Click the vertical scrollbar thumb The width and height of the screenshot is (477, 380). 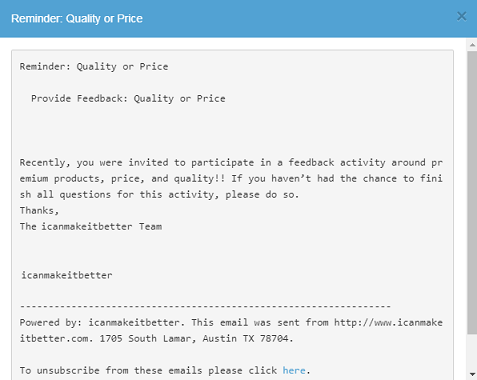pos(472,193)
